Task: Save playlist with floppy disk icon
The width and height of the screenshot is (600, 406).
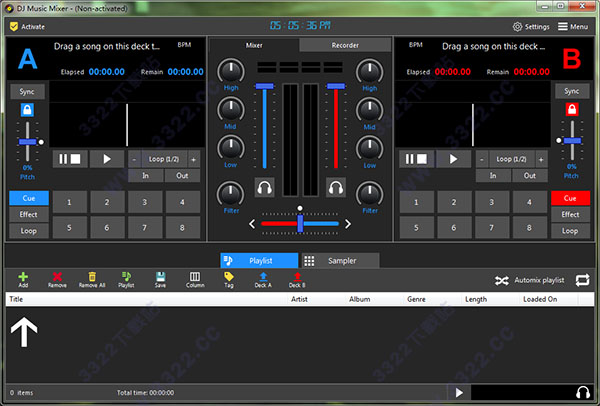Action: pos(160,277)
